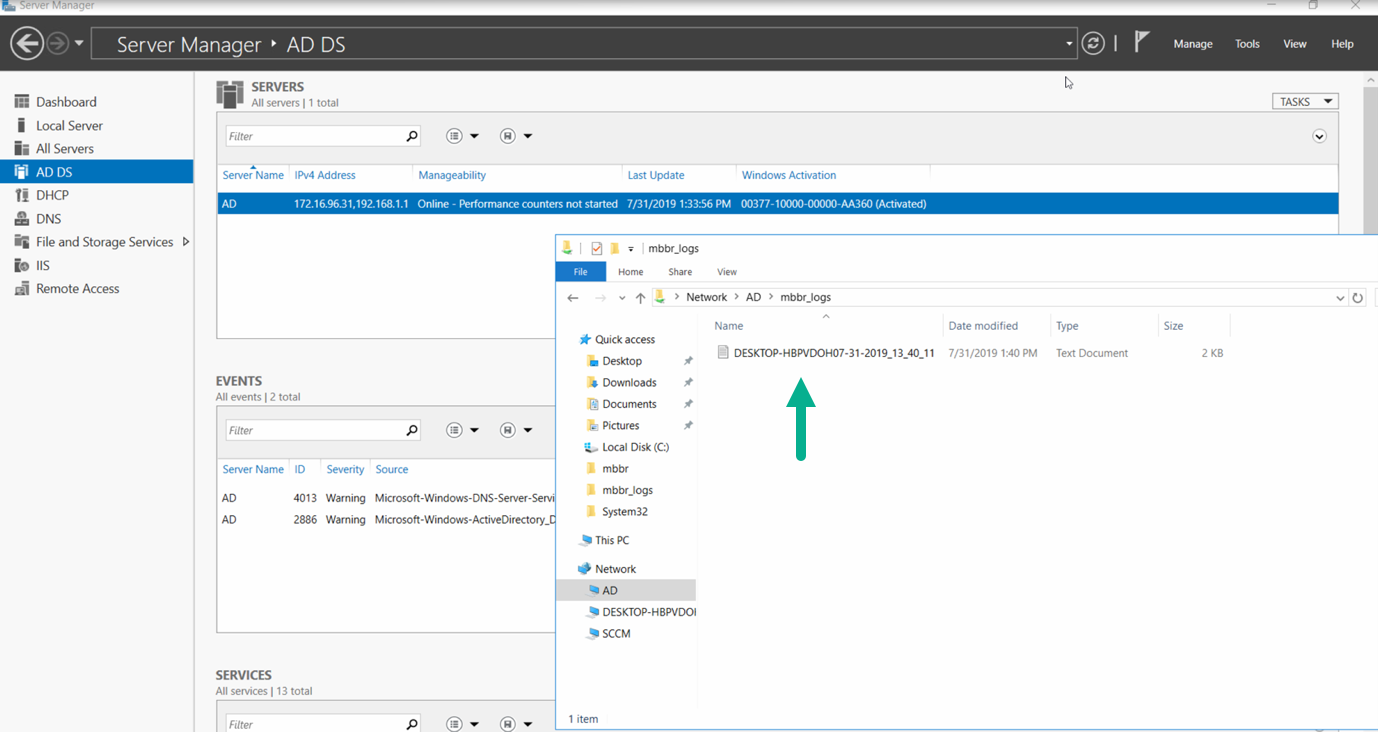
Task: Focus the Services filter input
Action: (x=314, y=724)
